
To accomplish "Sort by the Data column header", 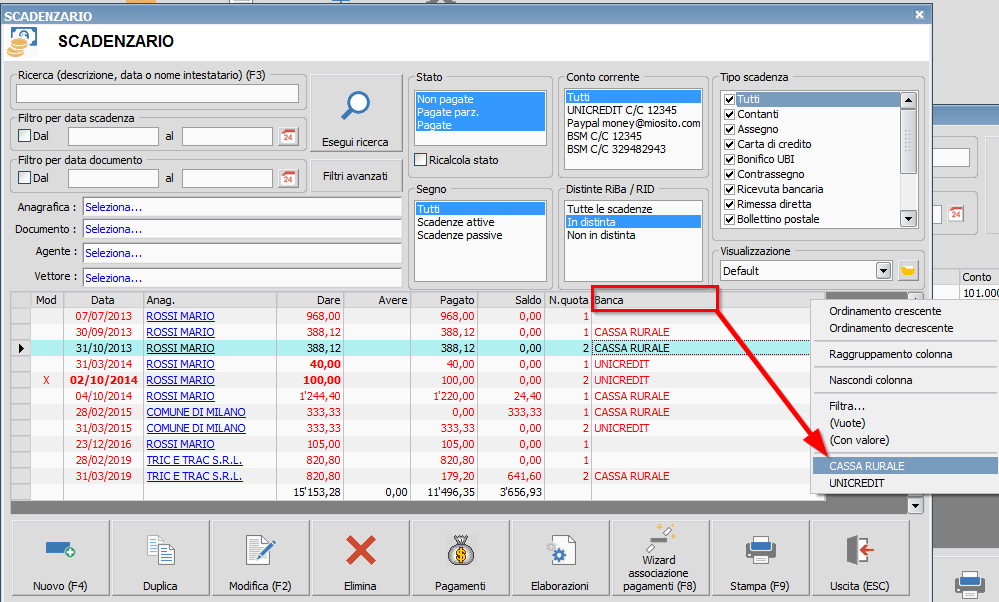I will (x=103, y=300).
